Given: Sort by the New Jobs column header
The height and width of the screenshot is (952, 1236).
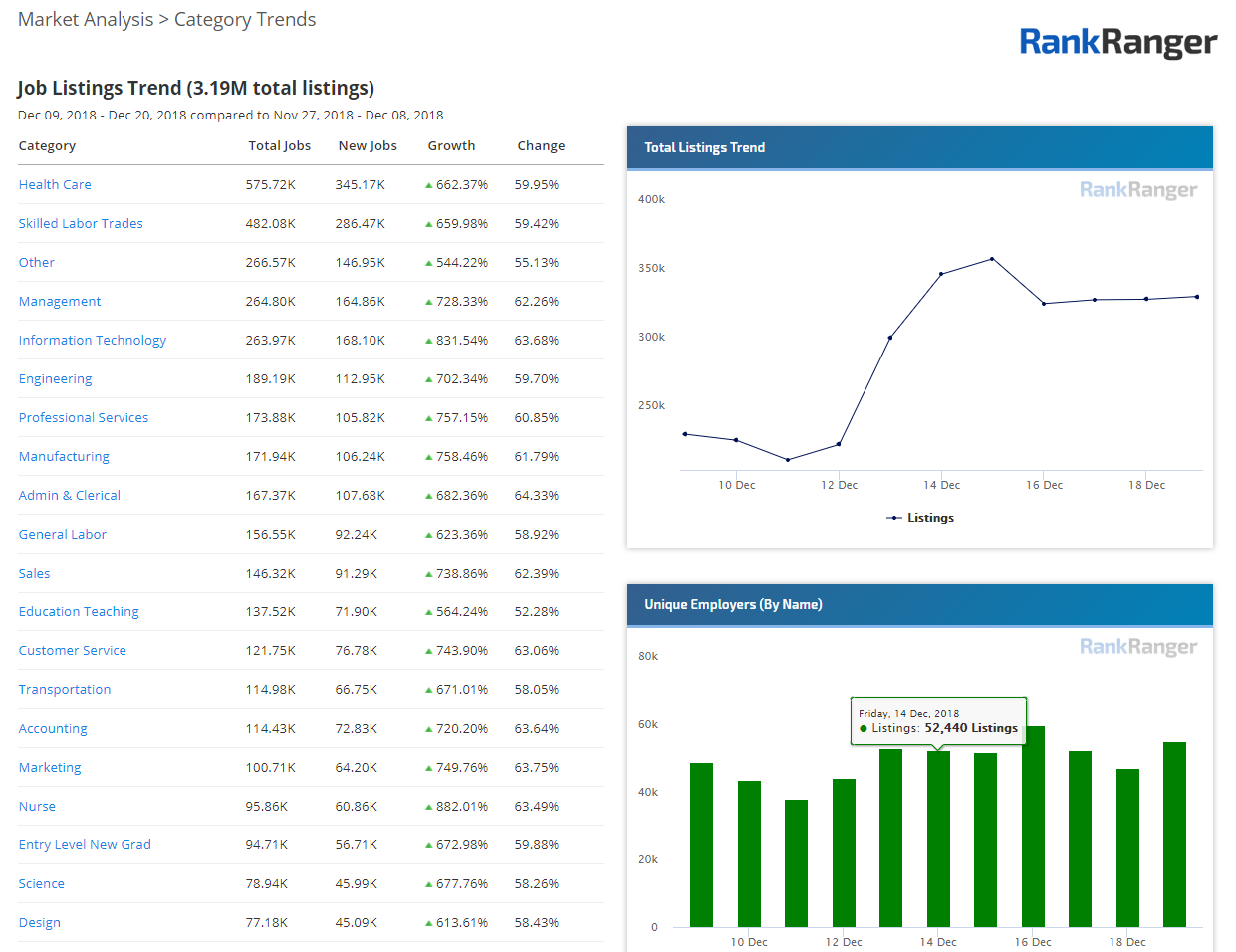Looking at the screenshot, I should pyautogui.click(x=368, y=146).
